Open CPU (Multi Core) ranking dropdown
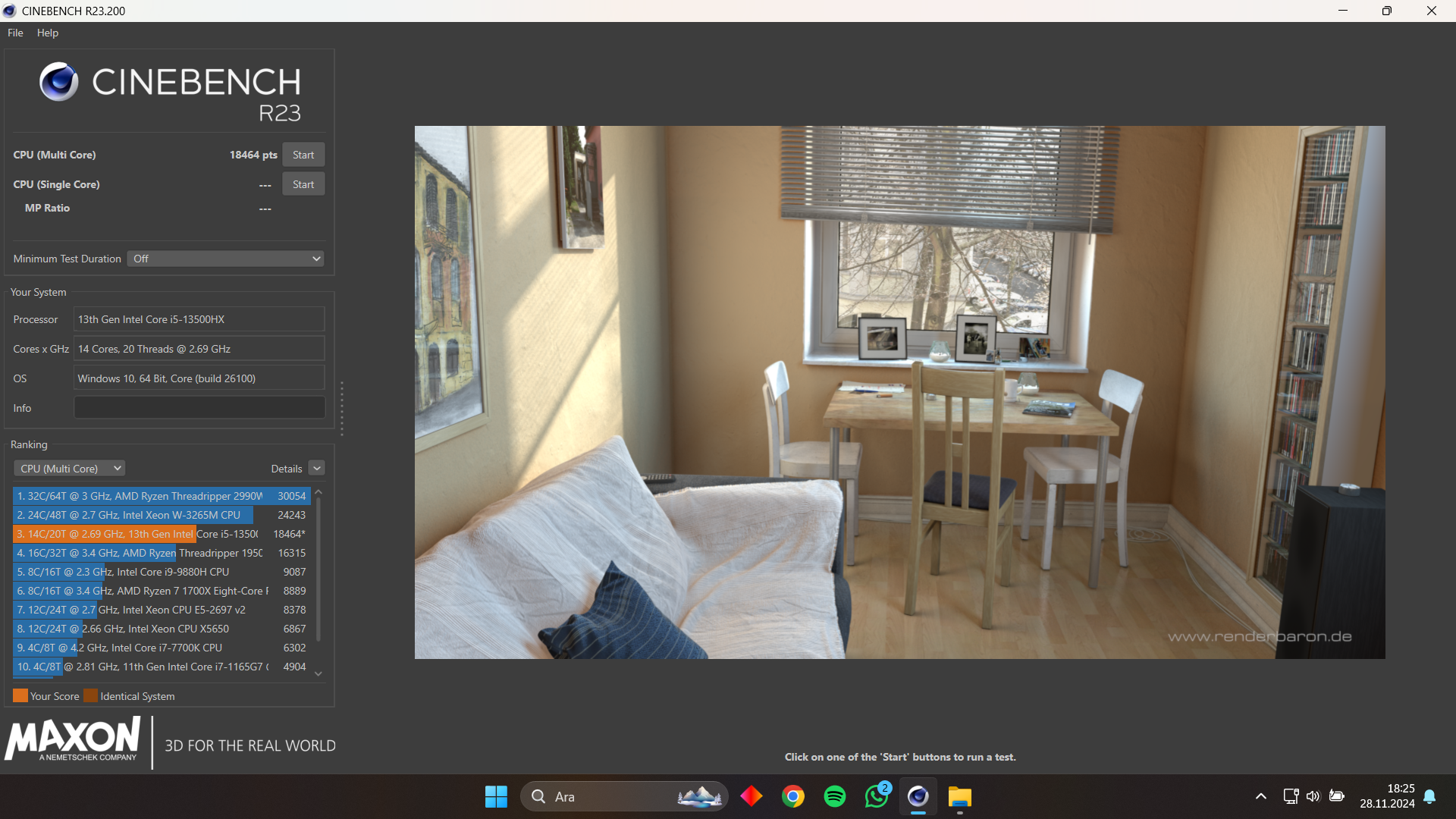 point(70,469)
